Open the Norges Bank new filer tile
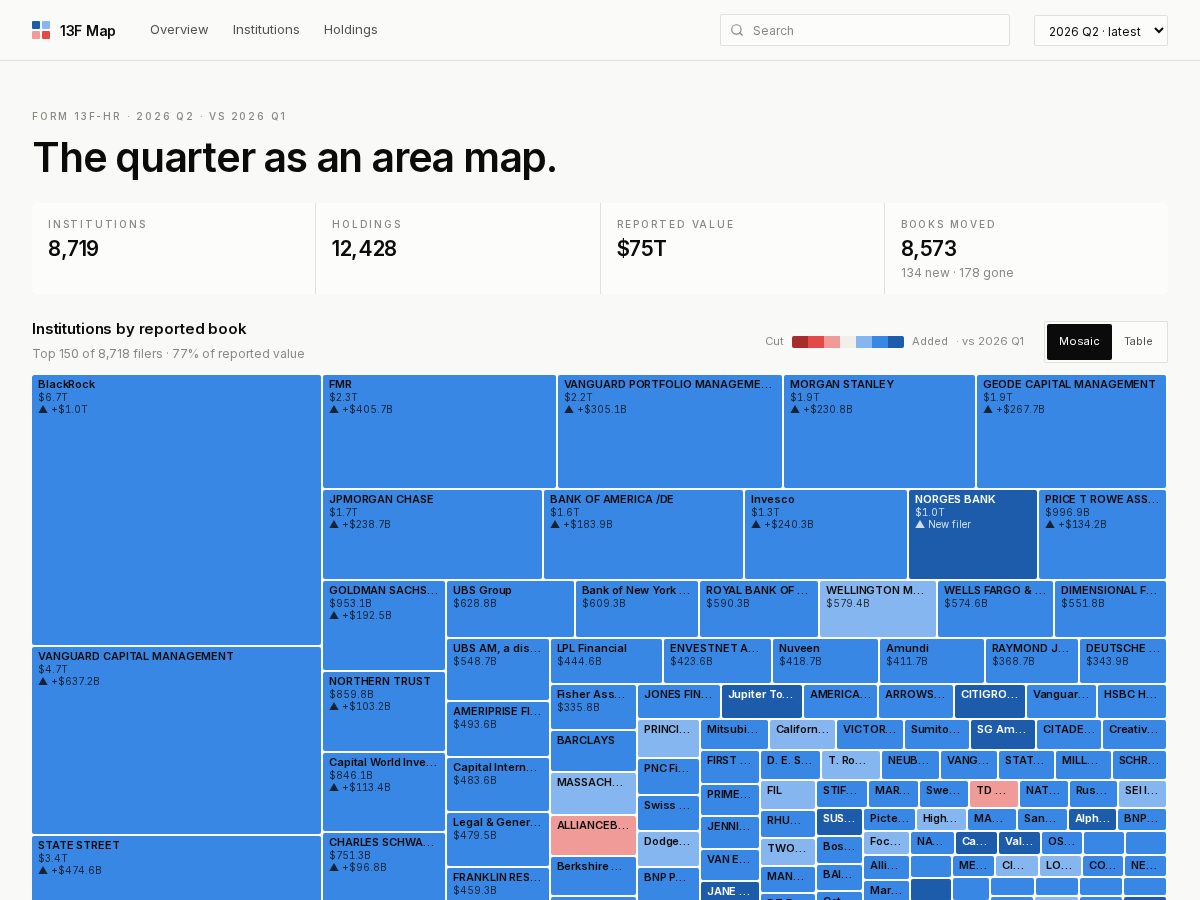 973,534
